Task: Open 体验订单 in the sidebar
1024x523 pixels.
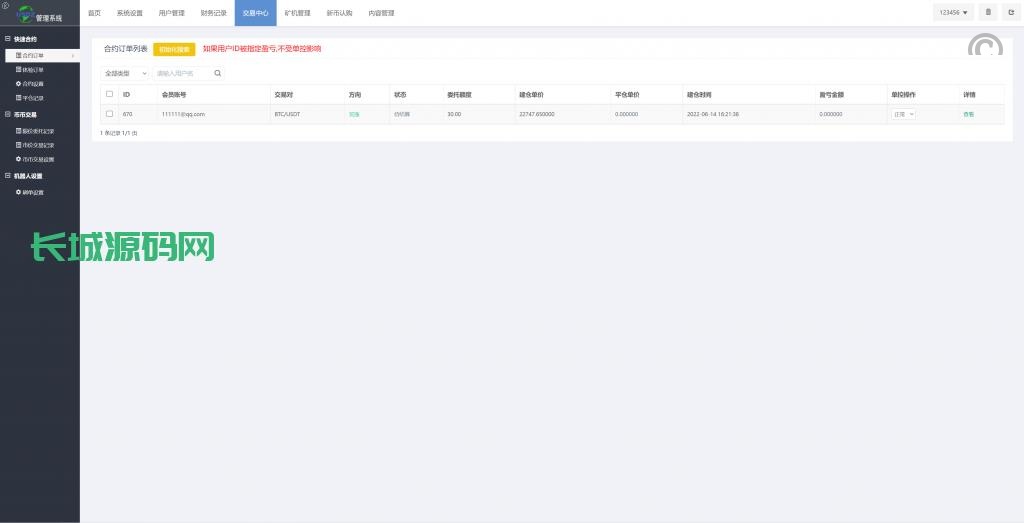Action: click(31, 70)
